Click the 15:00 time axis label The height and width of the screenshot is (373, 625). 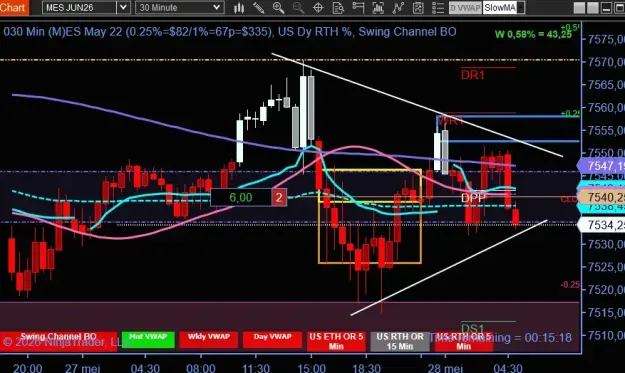(311, 368)
